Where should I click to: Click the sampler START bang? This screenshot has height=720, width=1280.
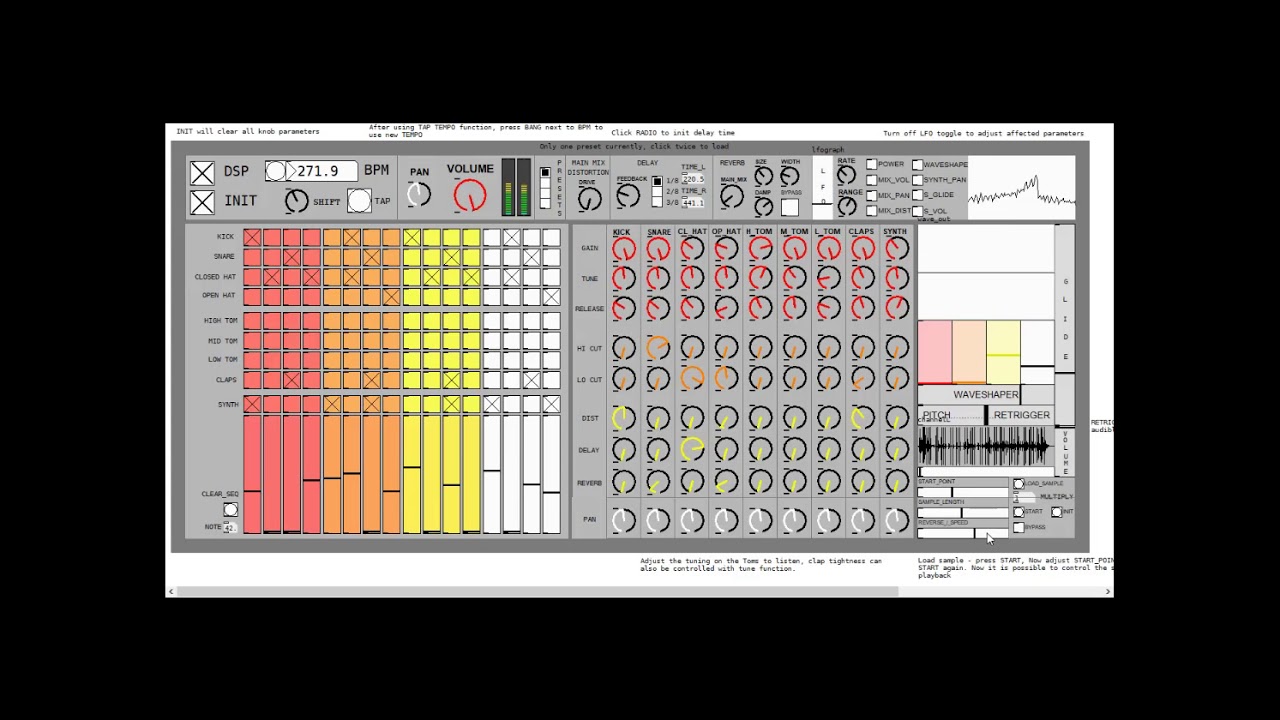pos(1019,512)
